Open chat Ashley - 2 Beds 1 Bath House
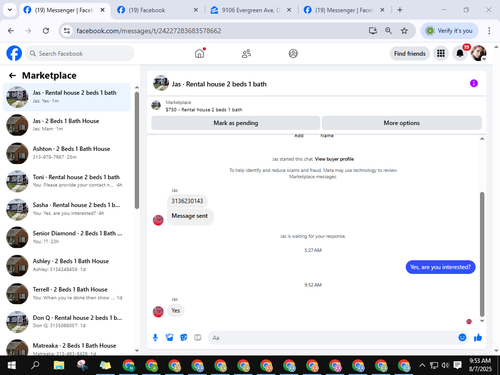 67,265
